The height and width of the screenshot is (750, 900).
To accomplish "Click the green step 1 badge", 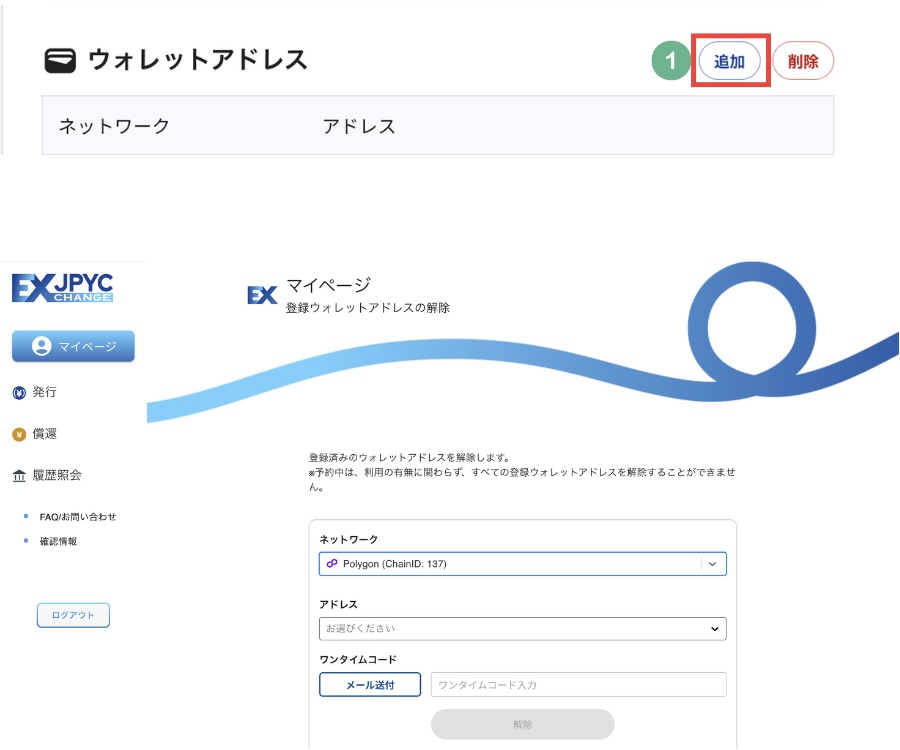I will pyautogui.click(x=671, y=61).
